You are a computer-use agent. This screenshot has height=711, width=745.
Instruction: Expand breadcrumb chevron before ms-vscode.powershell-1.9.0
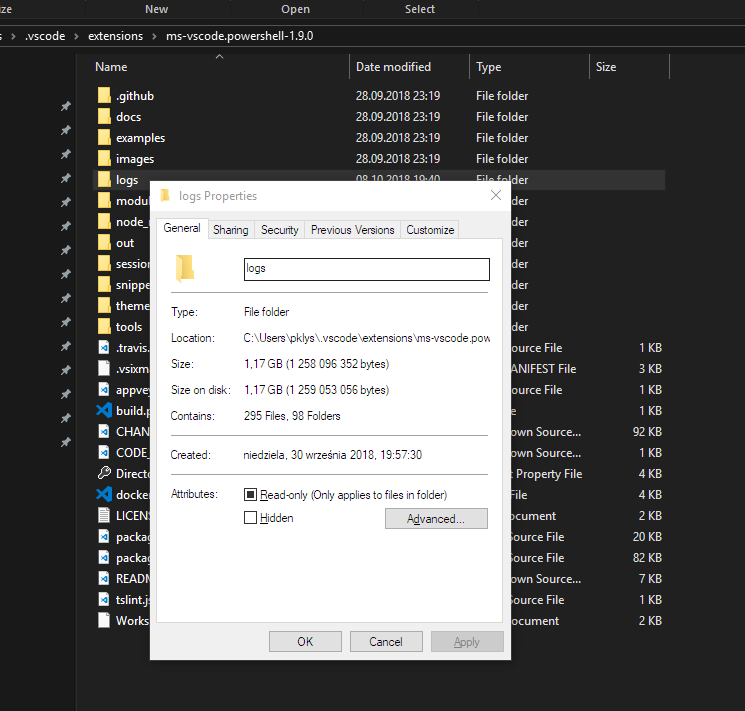click(154, 36)
